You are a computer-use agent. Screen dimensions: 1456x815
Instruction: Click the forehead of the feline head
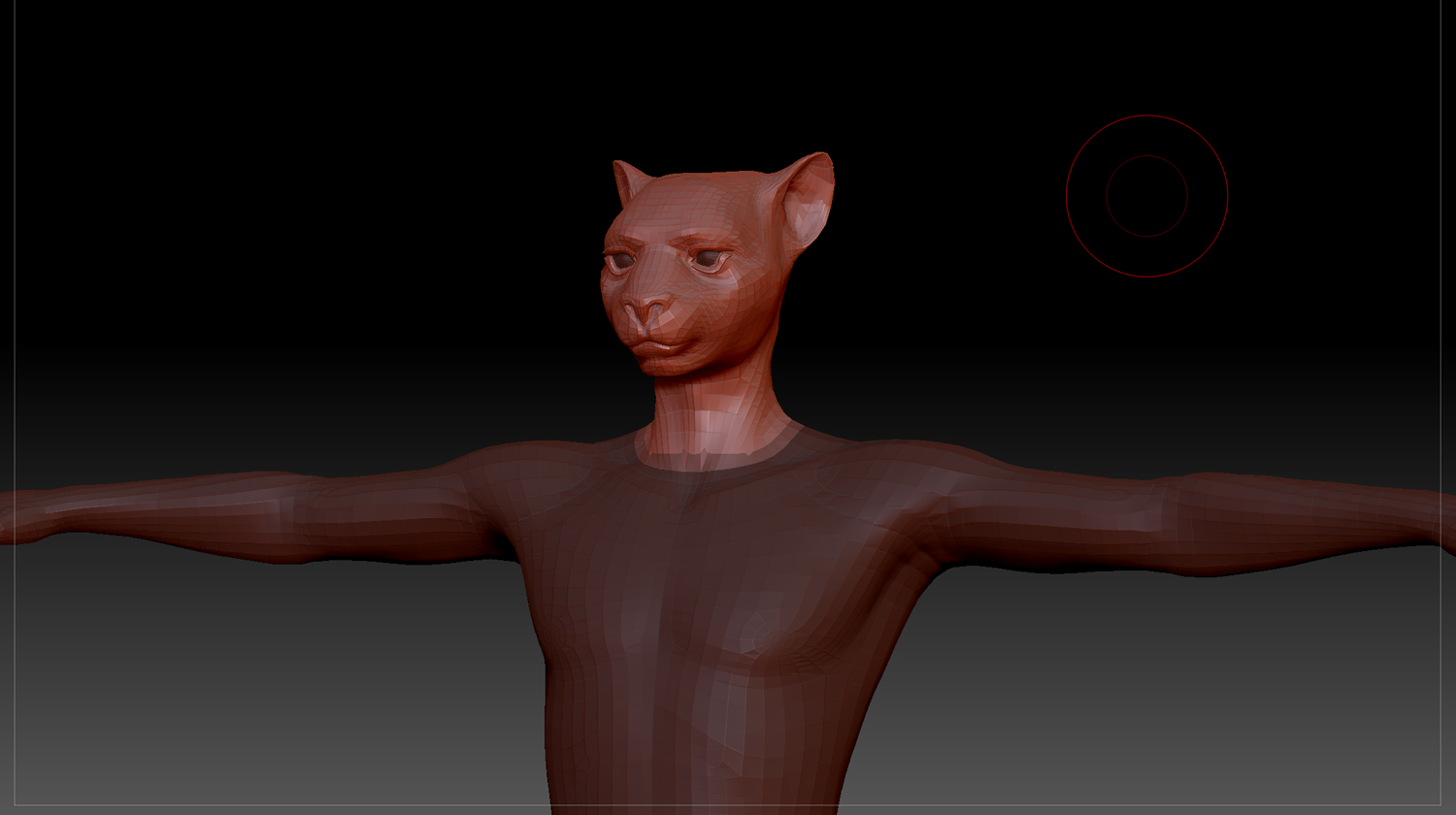tap(684, 209)
